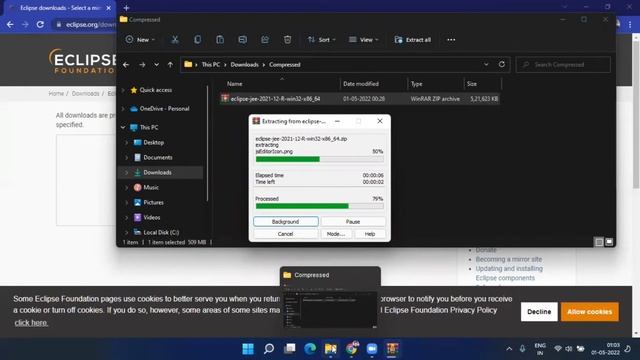Open recent locations dropdown arrow

point(156,64)
